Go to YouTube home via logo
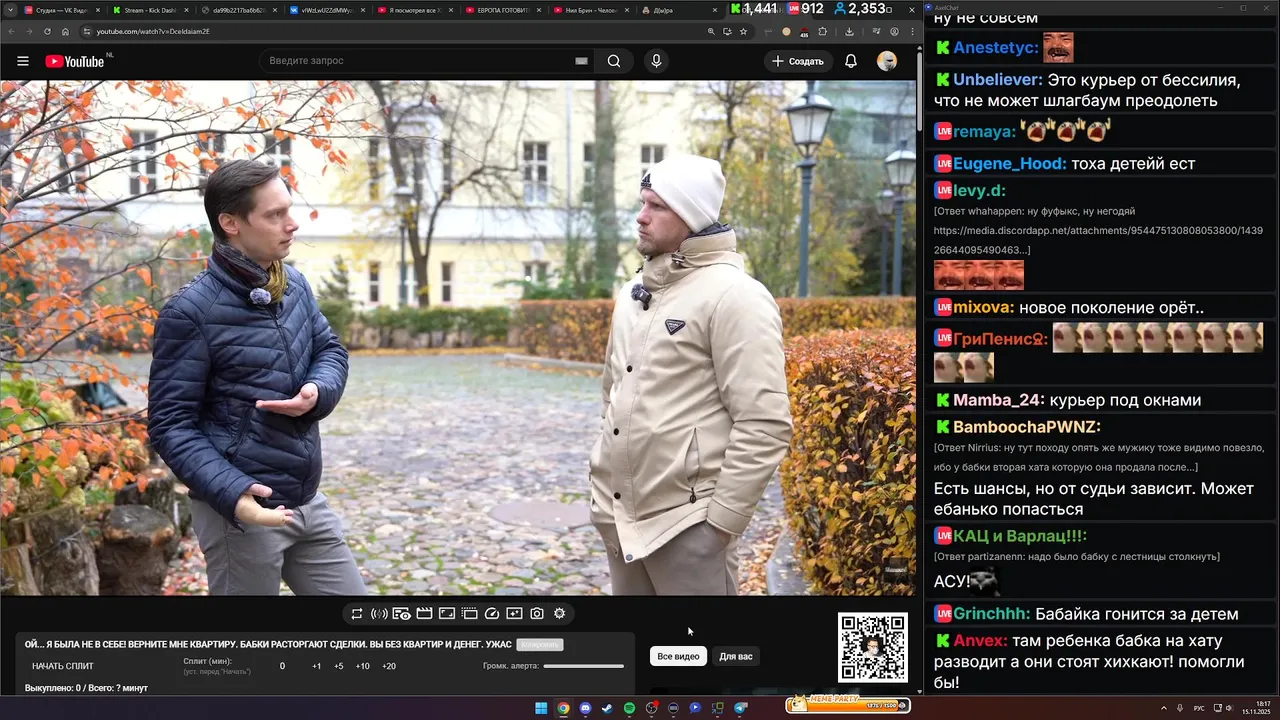1280x720 pixels. click(75, 61)
